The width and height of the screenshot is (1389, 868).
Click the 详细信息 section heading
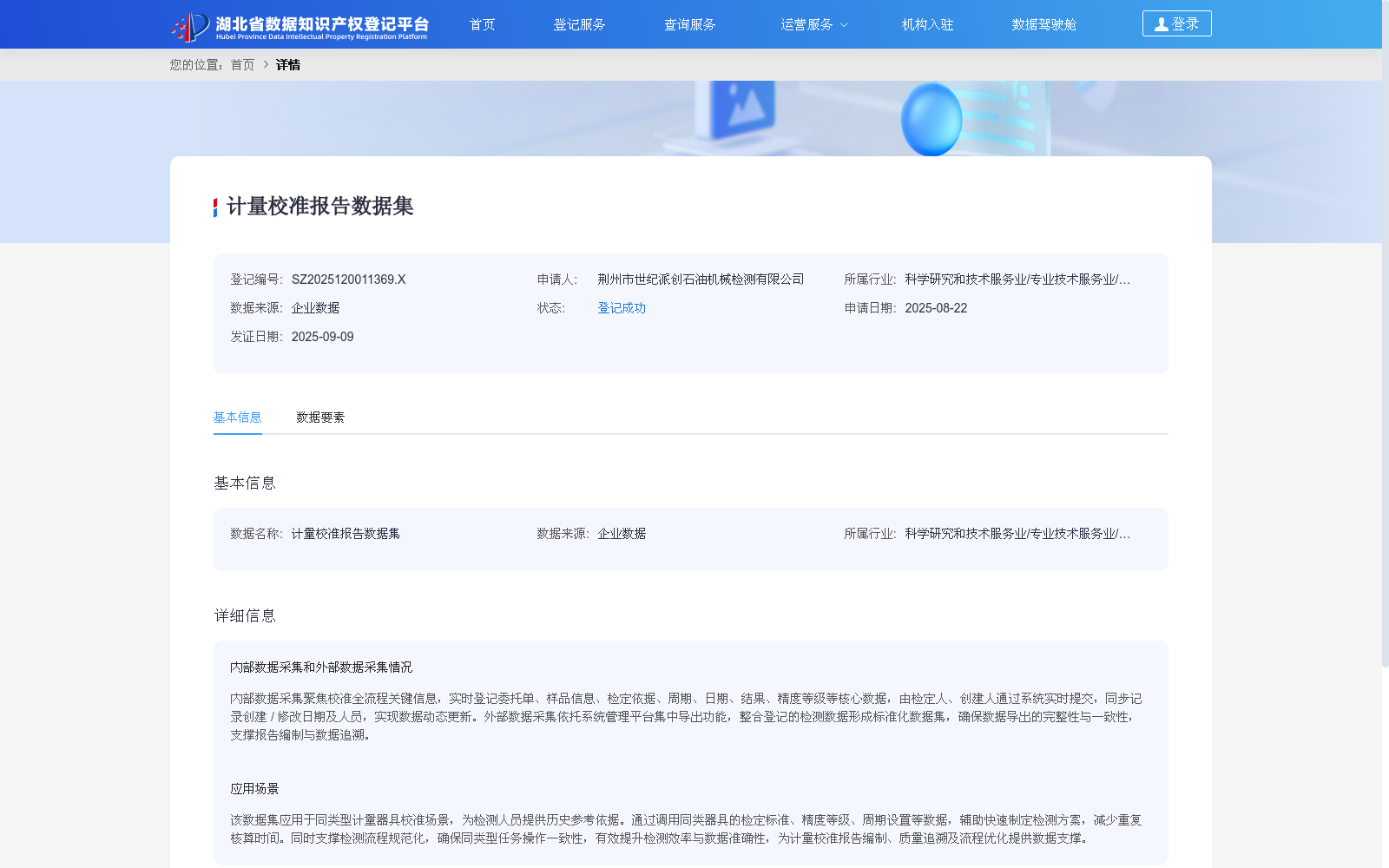[245, 616]
